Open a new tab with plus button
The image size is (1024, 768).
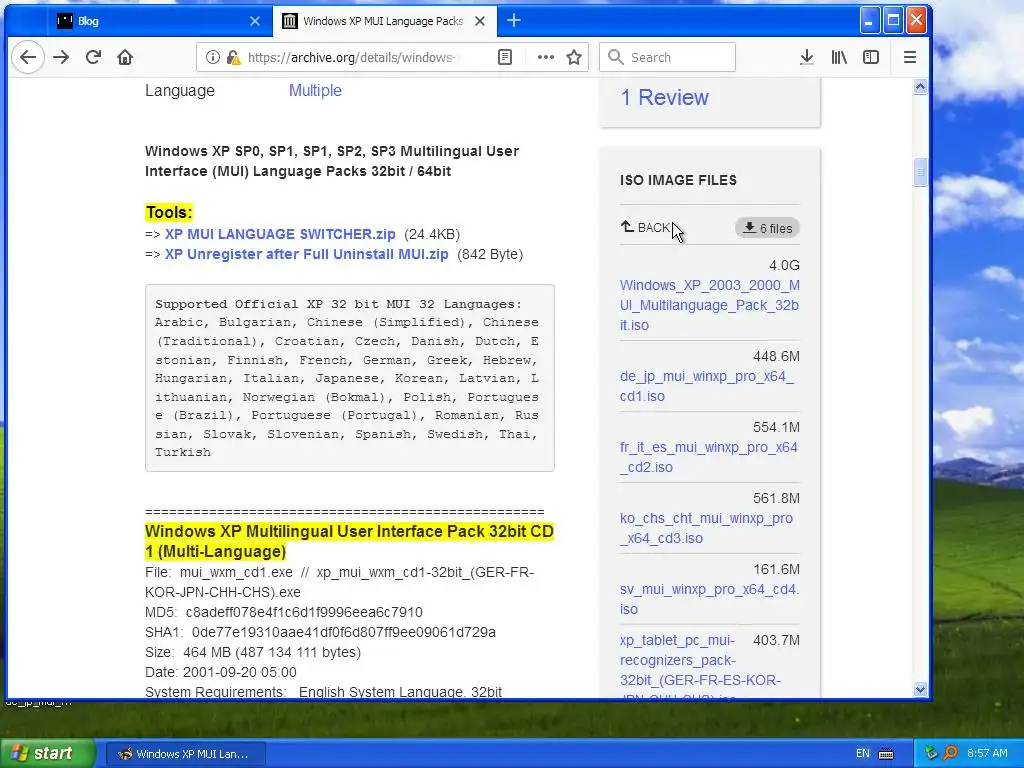point(514,20)
